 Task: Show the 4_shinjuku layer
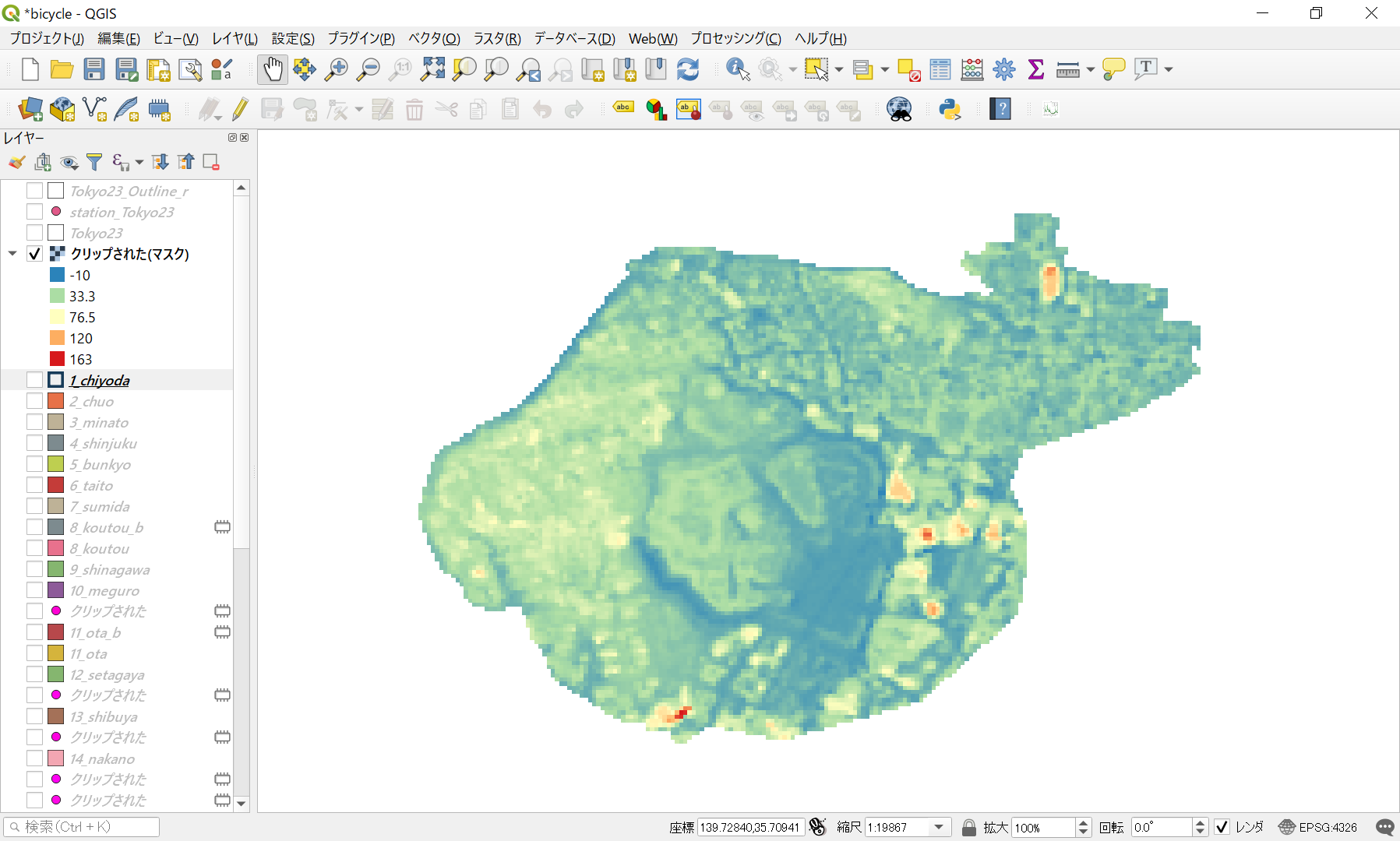point(34,443)
